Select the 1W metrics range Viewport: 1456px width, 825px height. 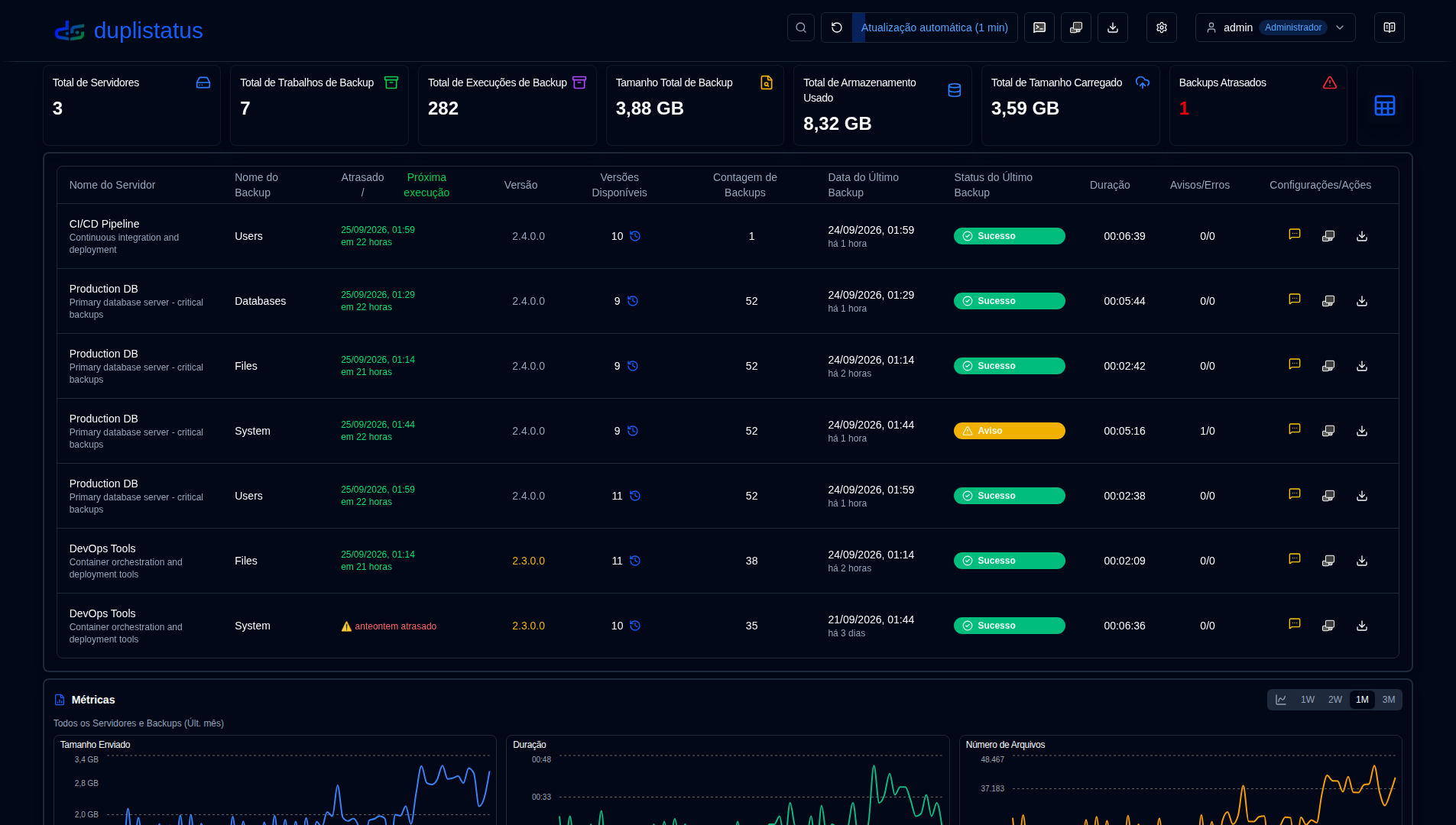[x=1308, y=700]
